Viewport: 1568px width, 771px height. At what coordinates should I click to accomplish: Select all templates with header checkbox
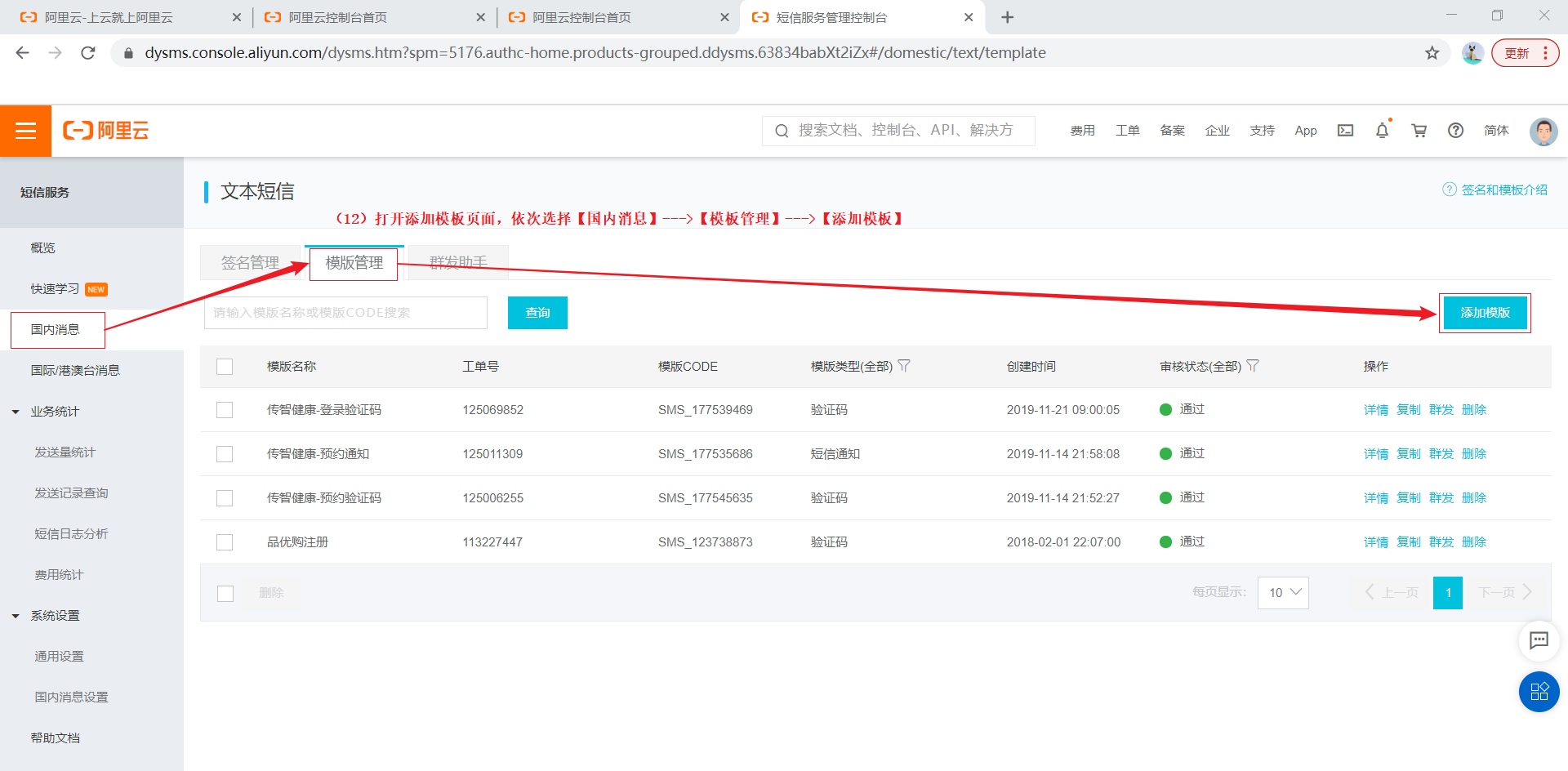pyautogui.click(x=225, y=367)
